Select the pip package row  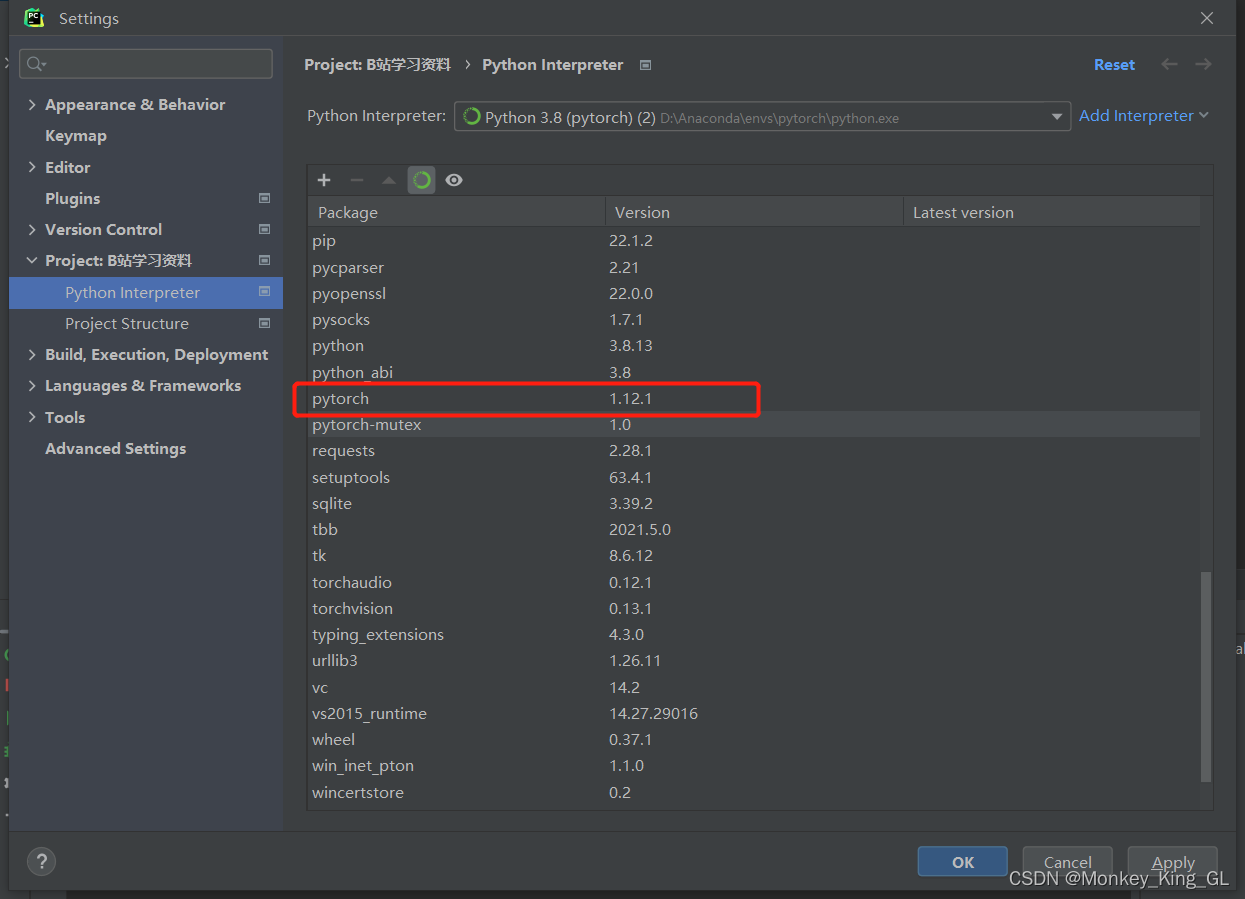pos(754,241)
